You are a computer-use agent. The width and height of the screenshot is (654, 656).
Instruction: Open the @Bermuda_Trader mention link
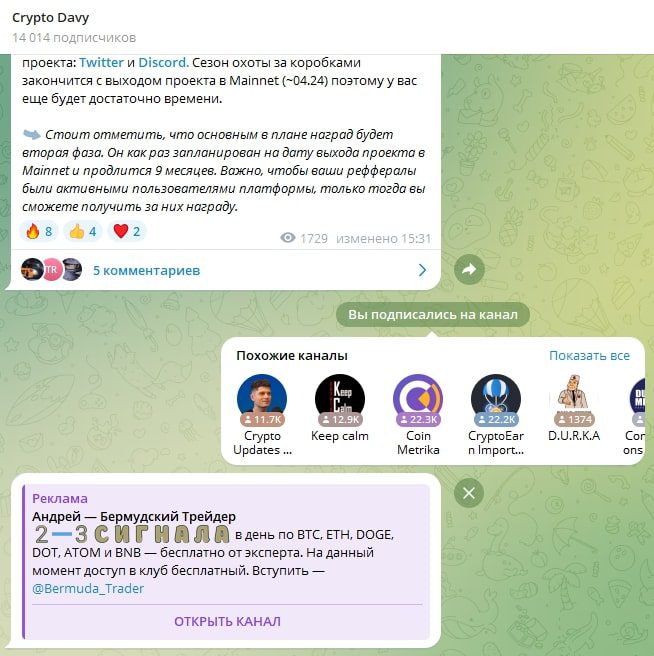[x=88, y=589]
